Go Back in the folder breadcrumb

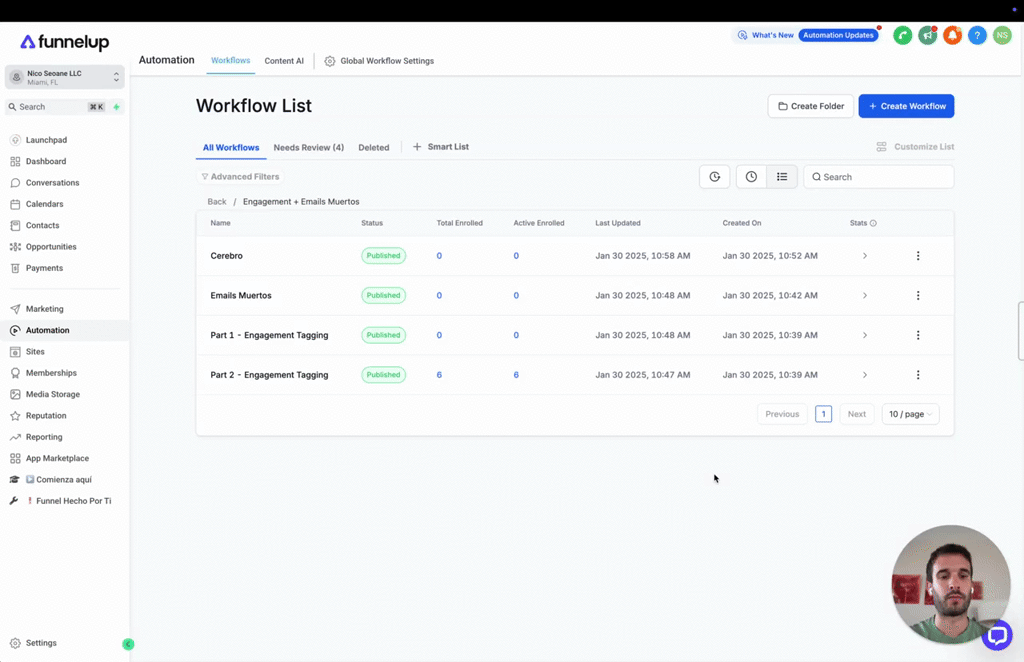[x=217, y=202]
